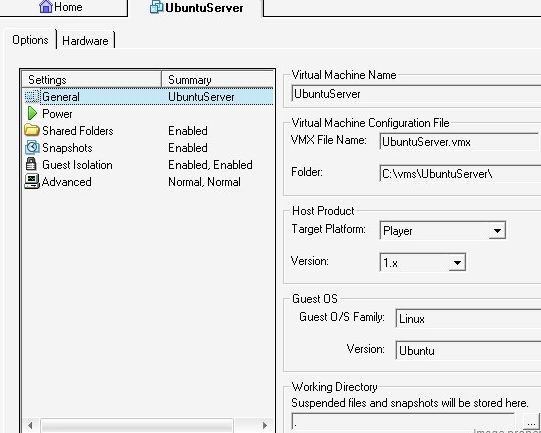Click the Settings column header
The width and height of the screenshot is (541, 433).
pos(91,80)
